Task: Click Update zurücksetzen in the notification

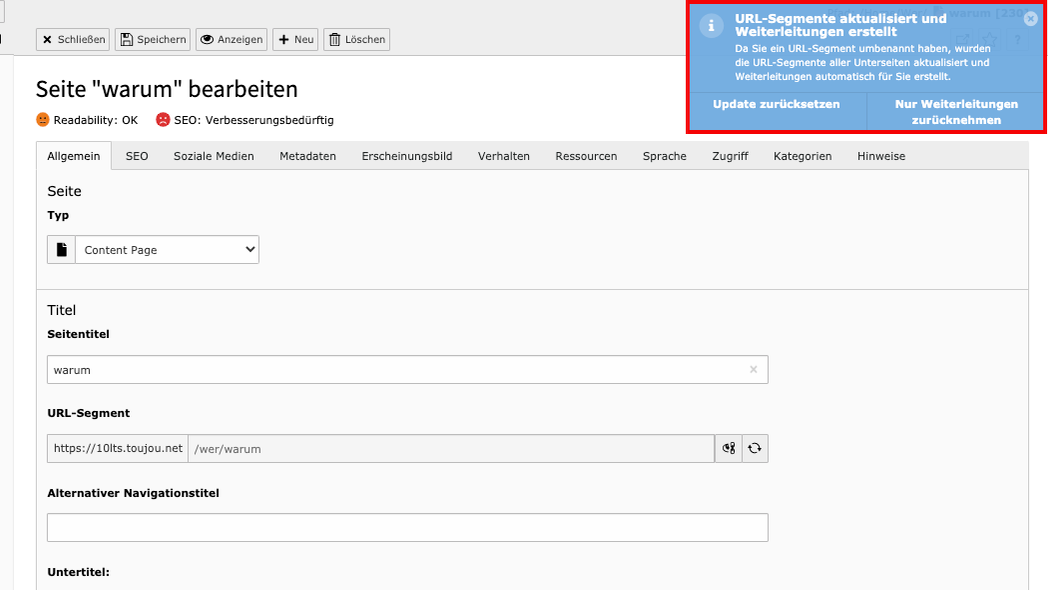Action: (x=776, y=105)
